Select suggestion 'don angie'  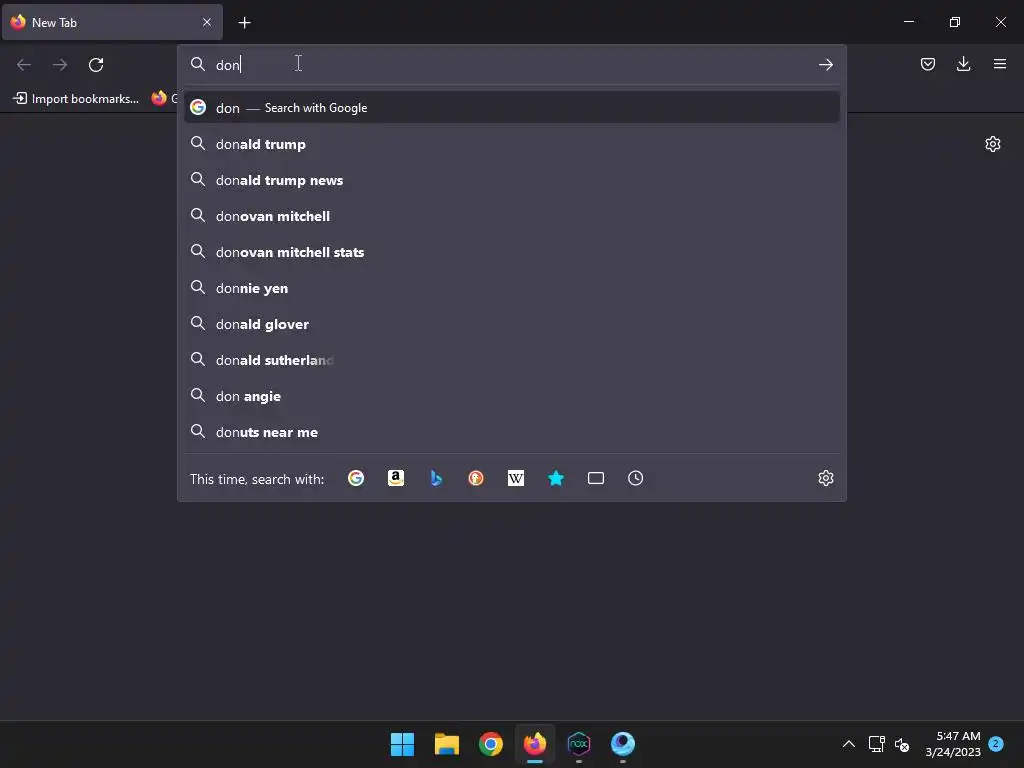pyautogui.click(x=511, y=396)
